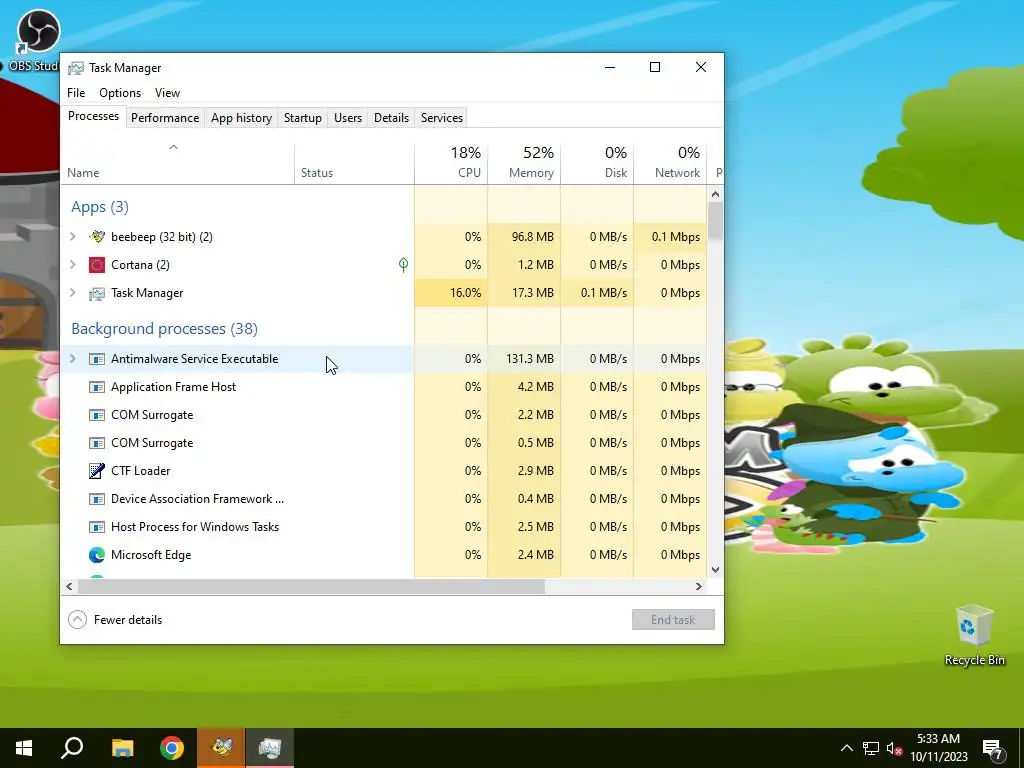Screen dimensions: 1024x768
Task: Collapse view with Fewer details
Action: pos(115,620)
